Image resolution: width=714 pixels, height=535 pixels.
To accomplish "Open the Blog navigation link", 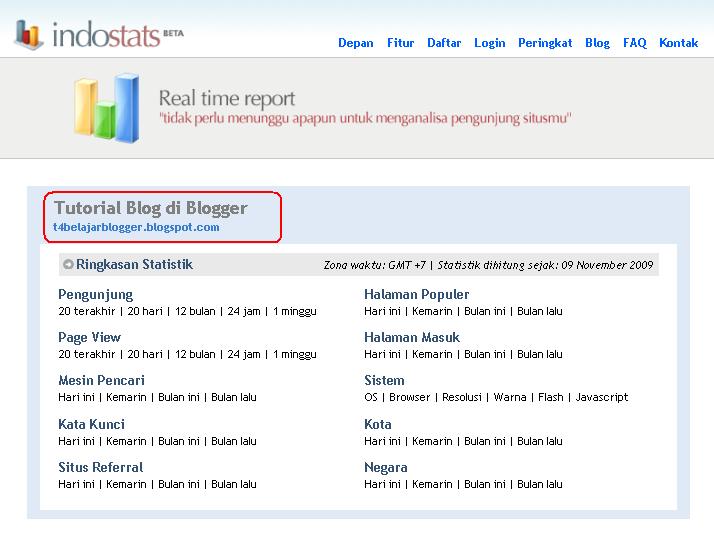I will pyautogui.click(x=597, y=43).
